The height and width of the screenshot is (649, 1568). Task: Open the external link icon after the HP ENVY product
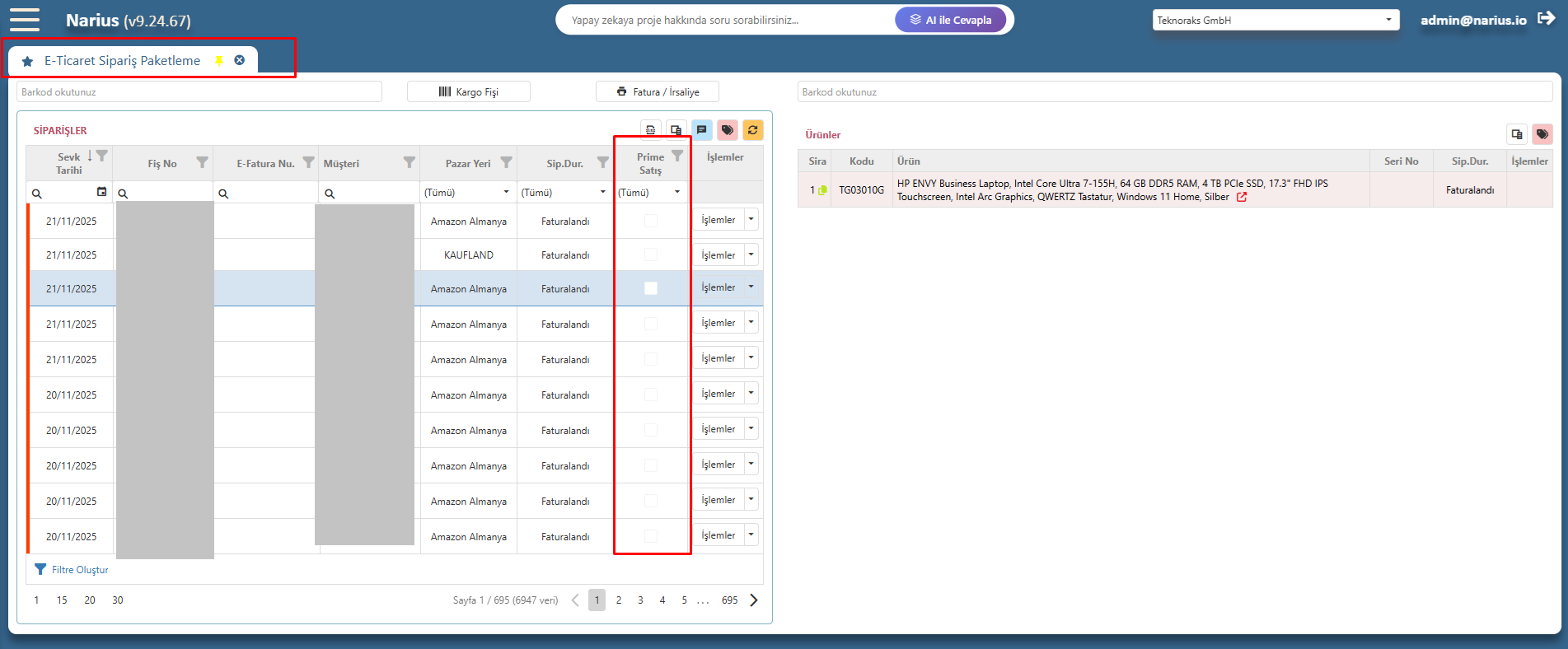pos(1242,197)
